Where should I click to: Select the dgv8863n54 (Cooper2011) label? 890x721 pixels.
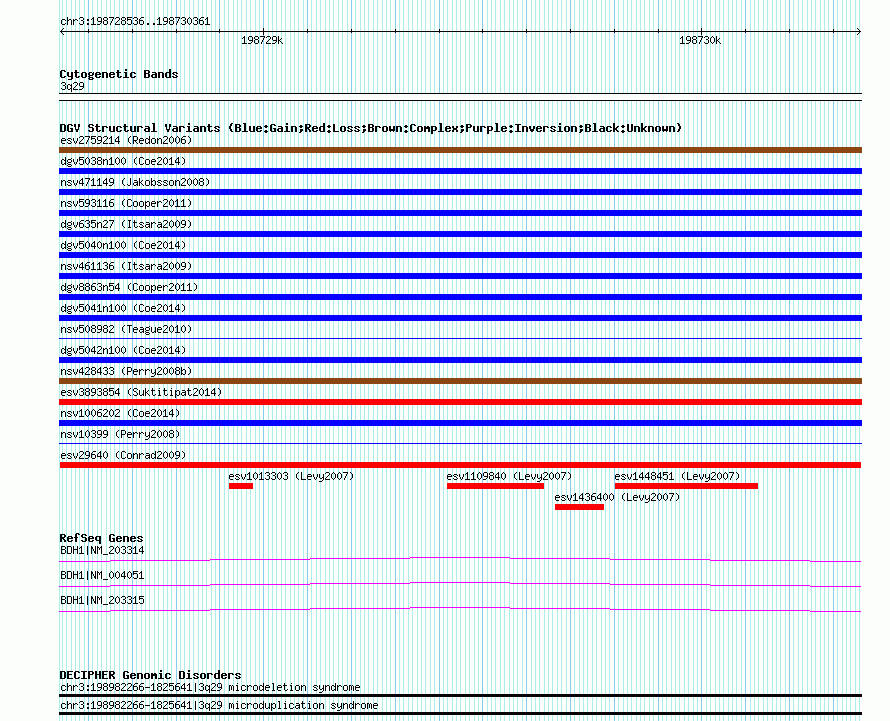129,287
